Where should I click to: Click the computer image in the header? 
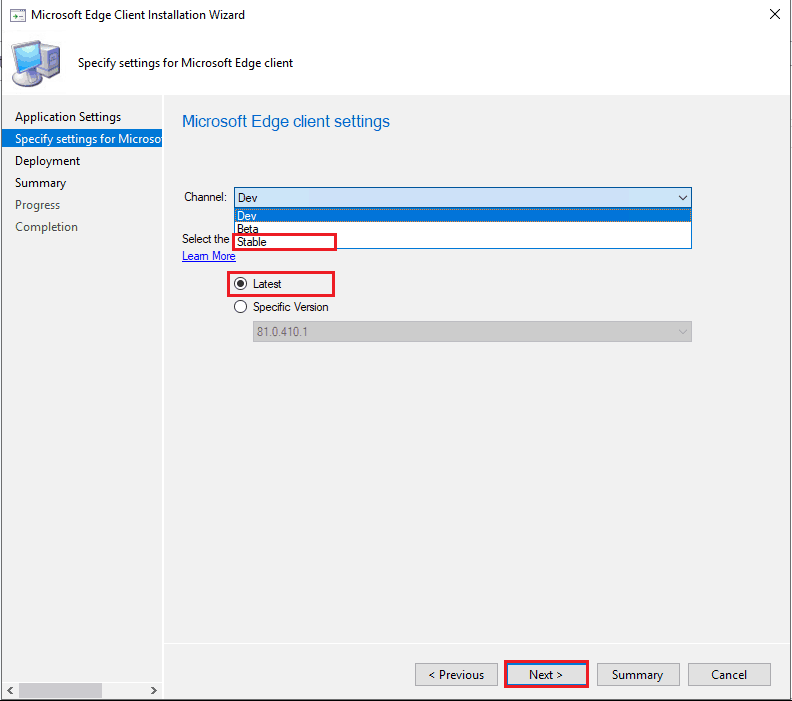pyautogui.click(x=36, y=63)
